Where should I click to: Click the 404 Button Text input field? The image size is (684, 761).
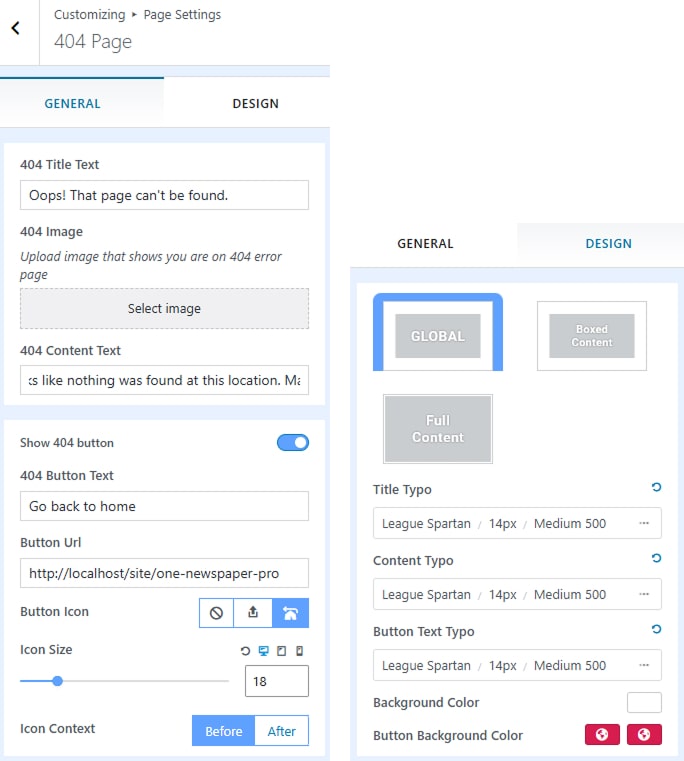[x=164, y=506]
